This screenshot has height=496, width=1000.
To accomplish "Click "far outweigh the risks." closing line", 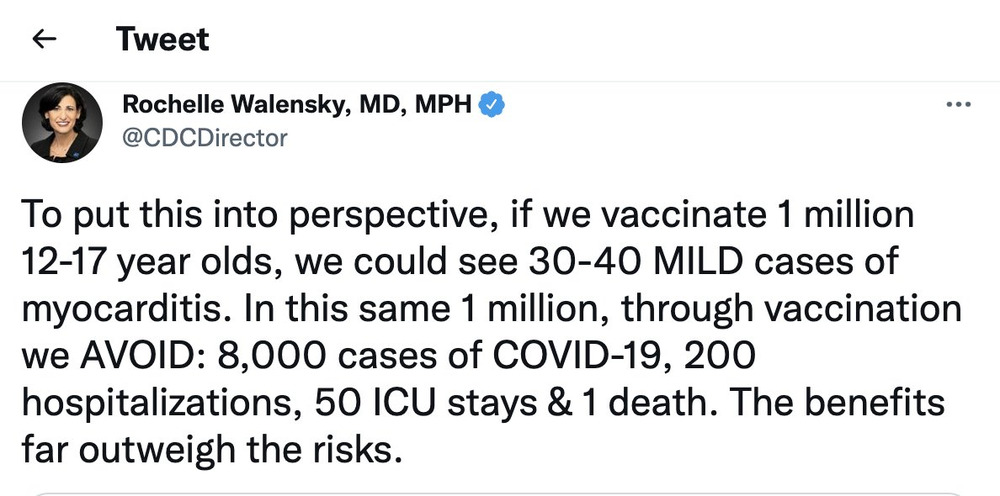I will (x=212, y=448).
